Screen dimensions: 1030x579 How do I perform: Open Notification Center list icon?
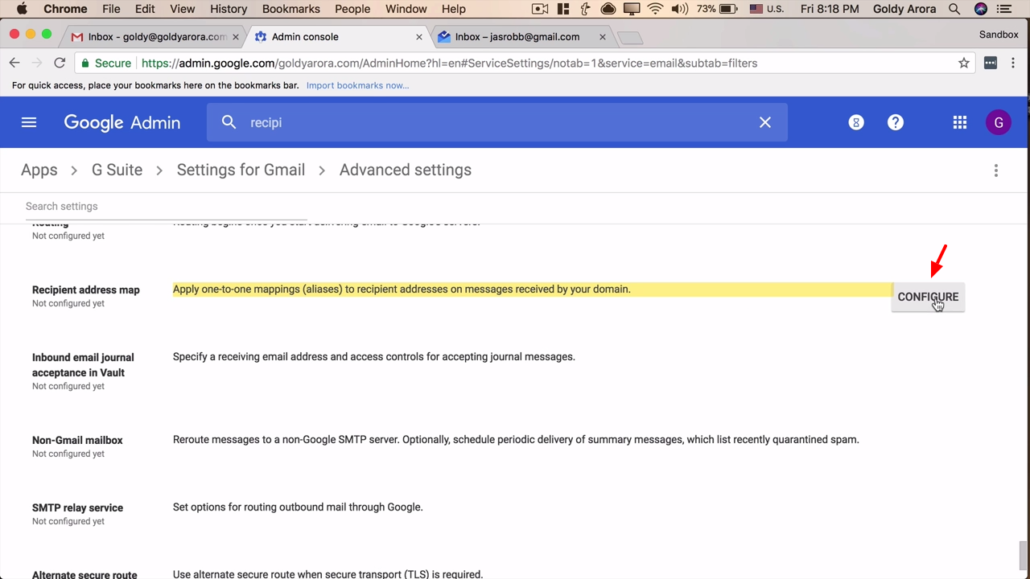pos(1005,9)
